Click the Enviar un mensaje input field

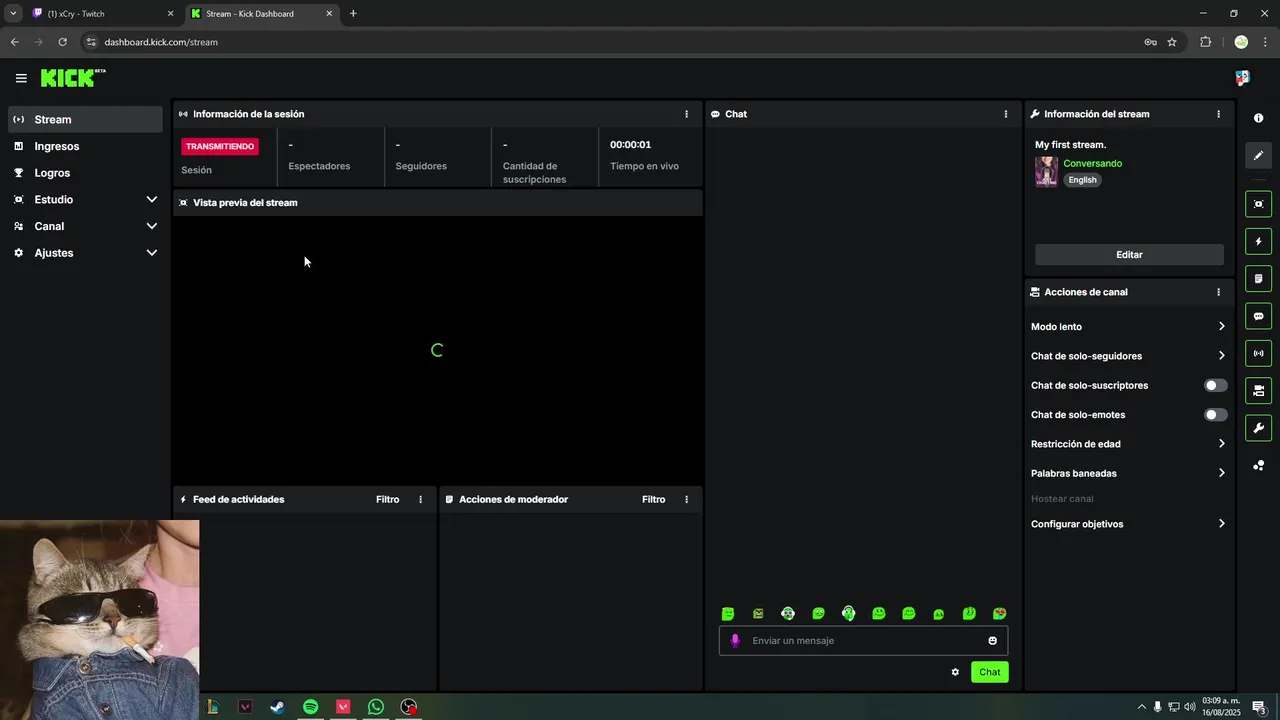pos(863,641)
